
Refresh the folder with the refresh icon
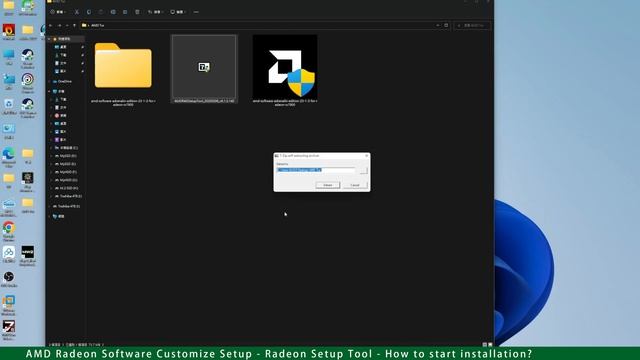[446, 25]
